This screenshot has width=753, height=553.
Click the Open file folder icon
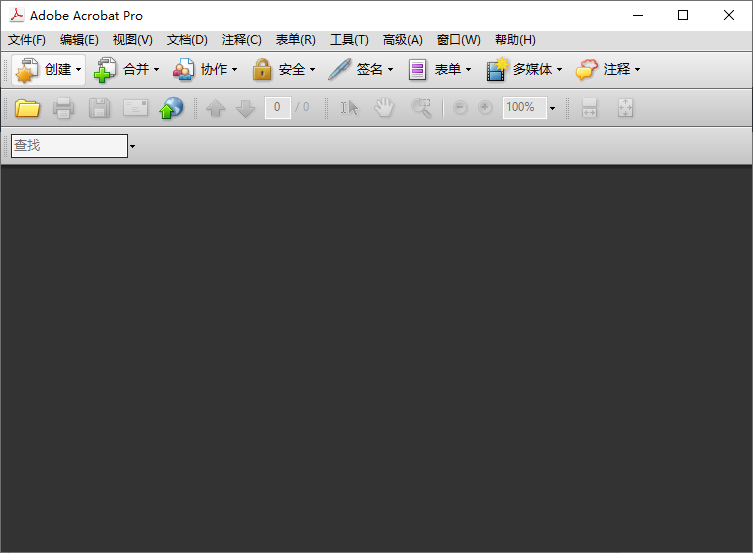27,108
